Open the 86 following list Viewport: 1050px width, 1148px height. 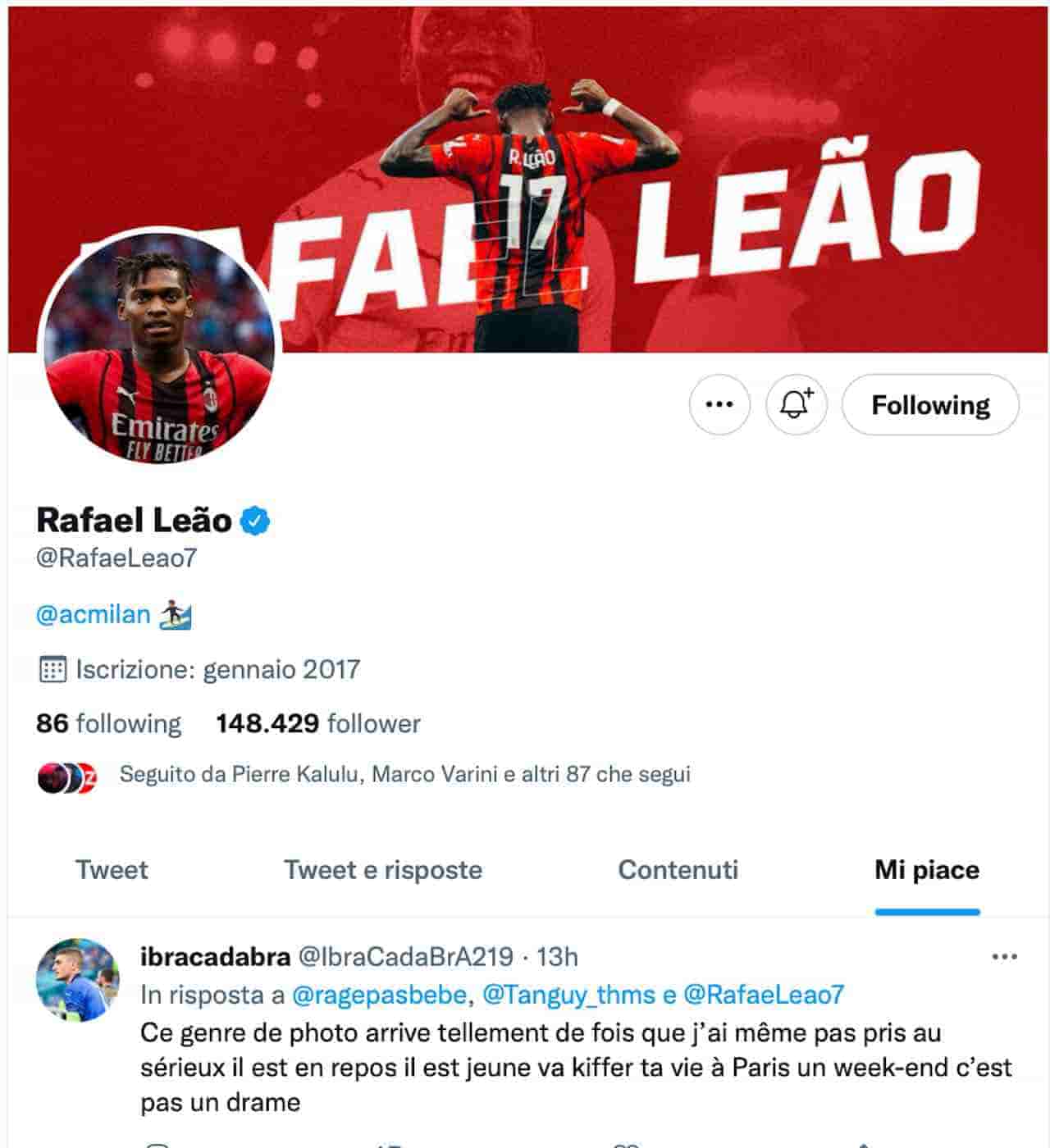pyautogui.click(x=108, y=723)
